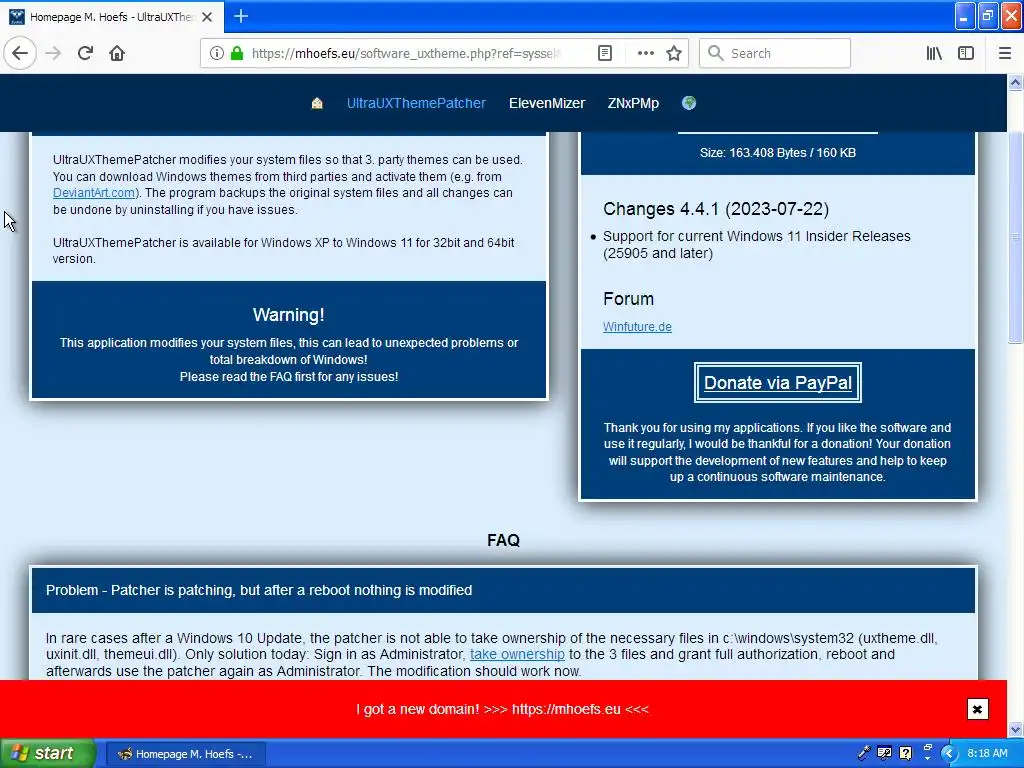Open the Windows start menu

pos(48,753)
